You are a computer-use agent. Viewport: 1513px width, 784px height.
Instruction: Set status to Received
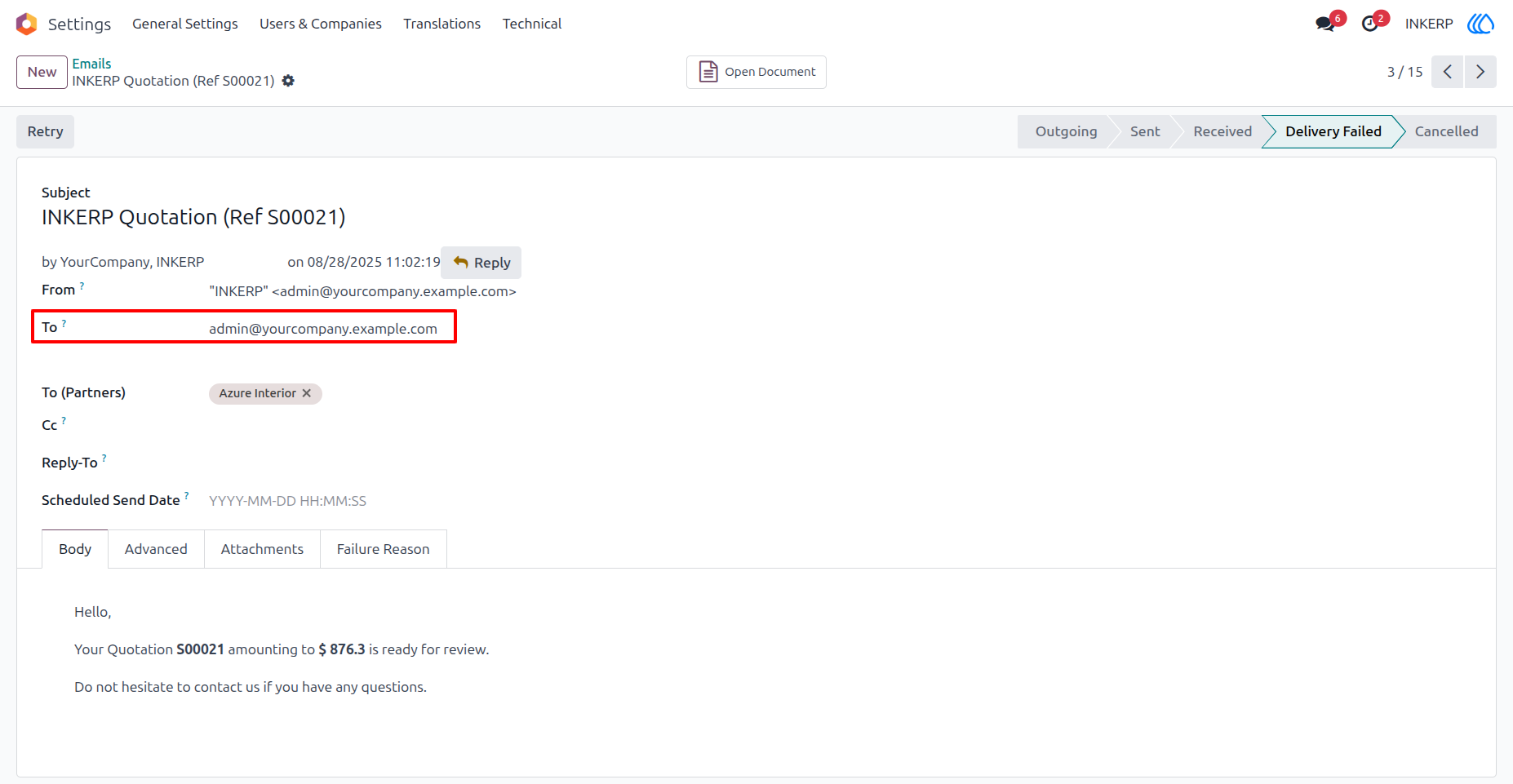click(x=1222, y=131)
